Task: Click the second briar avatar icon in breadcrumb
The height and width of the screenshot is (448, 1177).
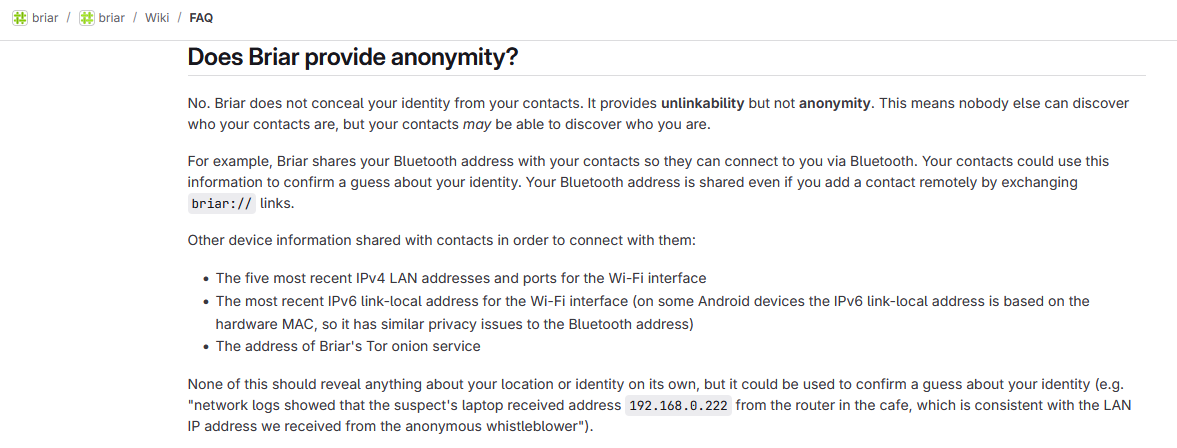Action: coord(87,17)
